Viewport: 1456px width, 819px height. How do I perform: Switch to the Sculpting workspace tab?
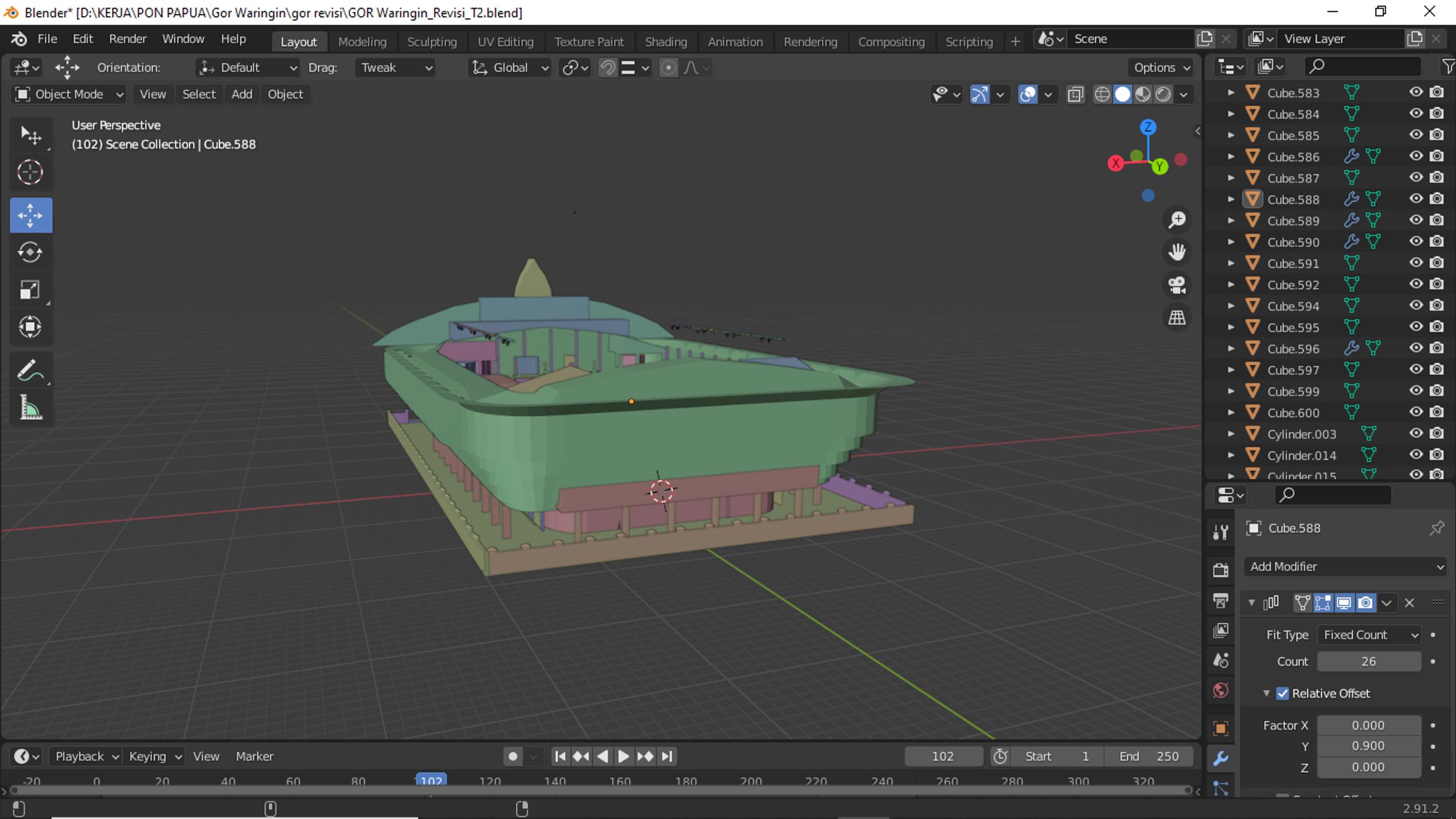[x=431, y=41]
